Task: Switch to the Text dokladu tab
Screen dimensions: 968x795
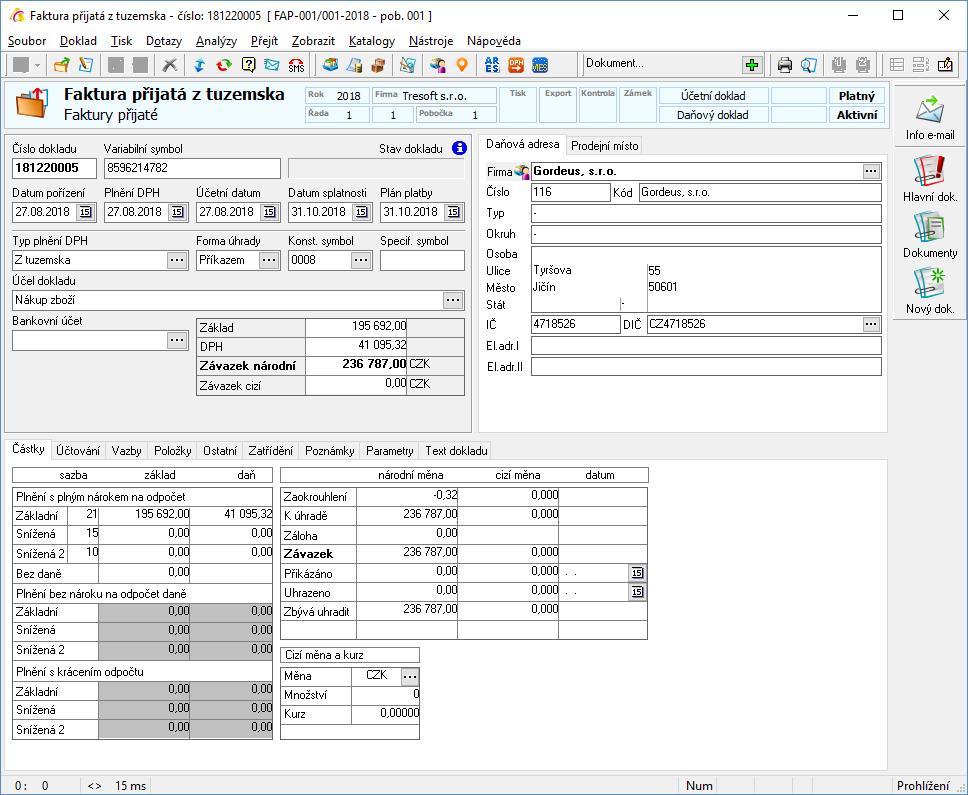Action: (x=456, y=451)
